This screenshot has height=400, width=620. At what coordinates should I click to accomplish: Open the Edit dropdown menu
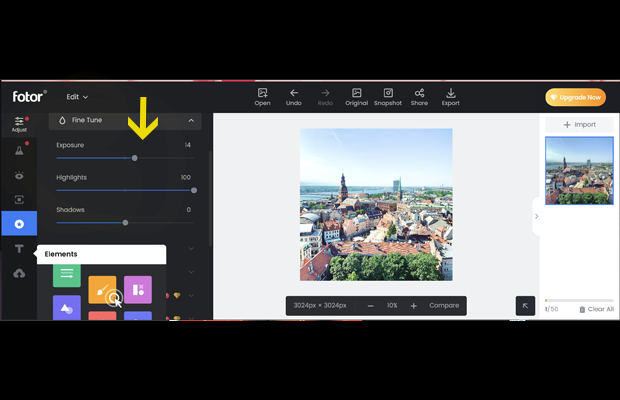point(77,97)
